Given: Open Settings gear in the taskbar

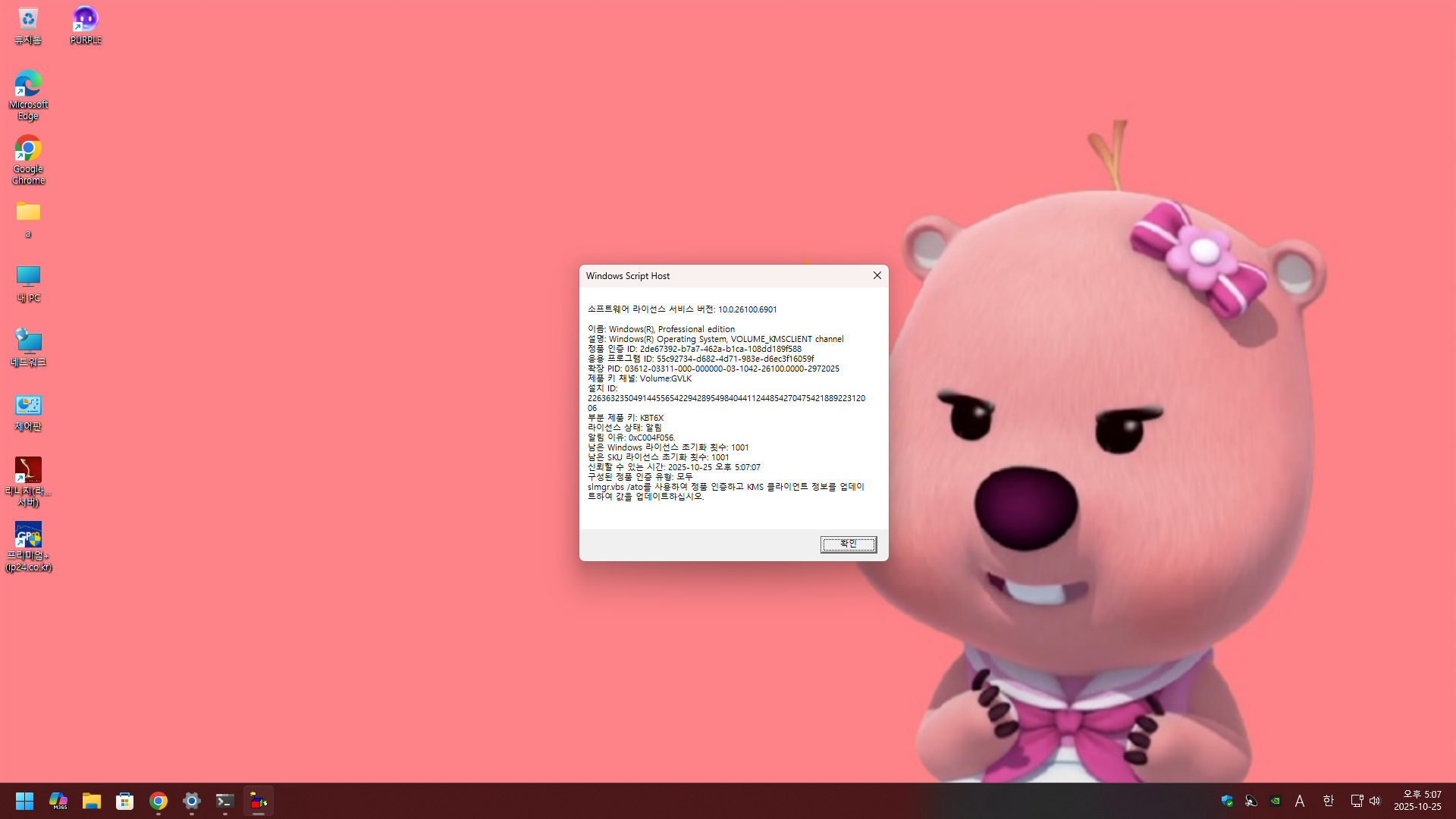Looking at the screenshot, I should click(x=192, y=801).
